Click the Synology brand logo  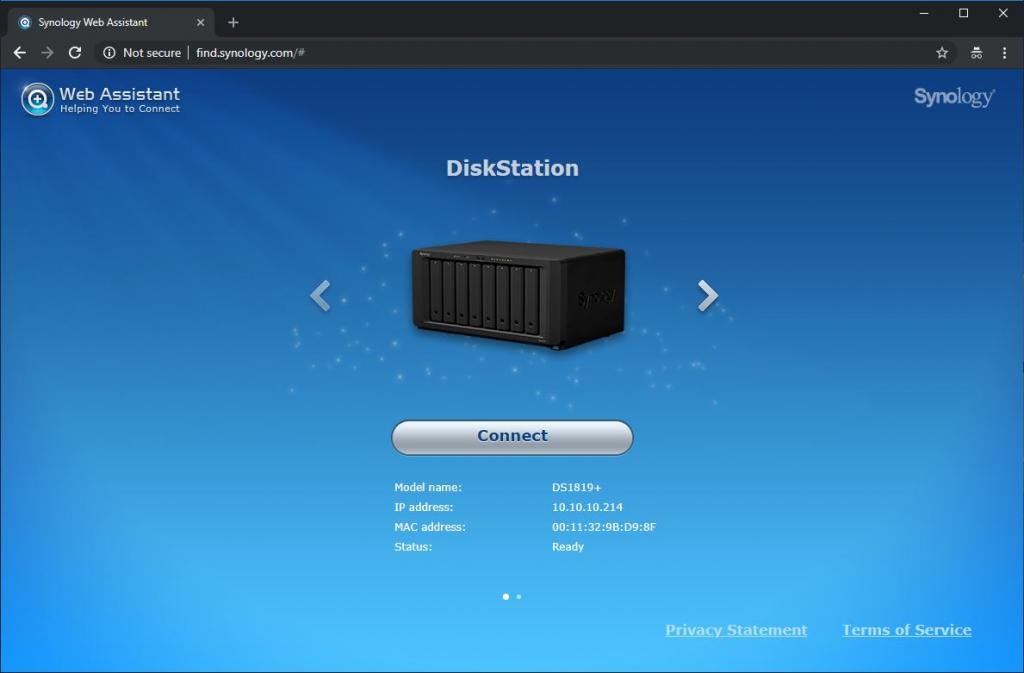[954, 97]
